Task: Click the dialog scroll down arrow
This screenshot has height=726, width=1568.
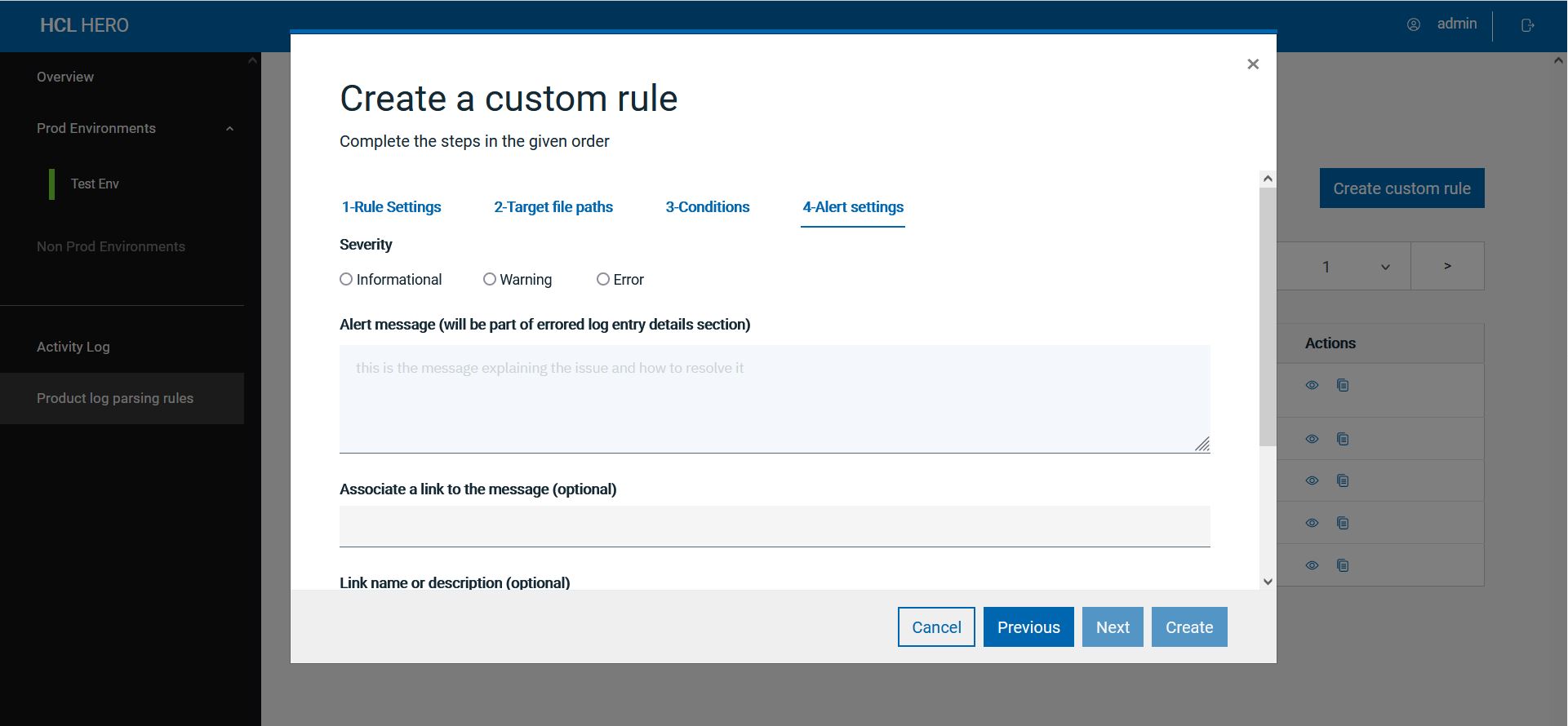Action: (x=1268, y=582)
